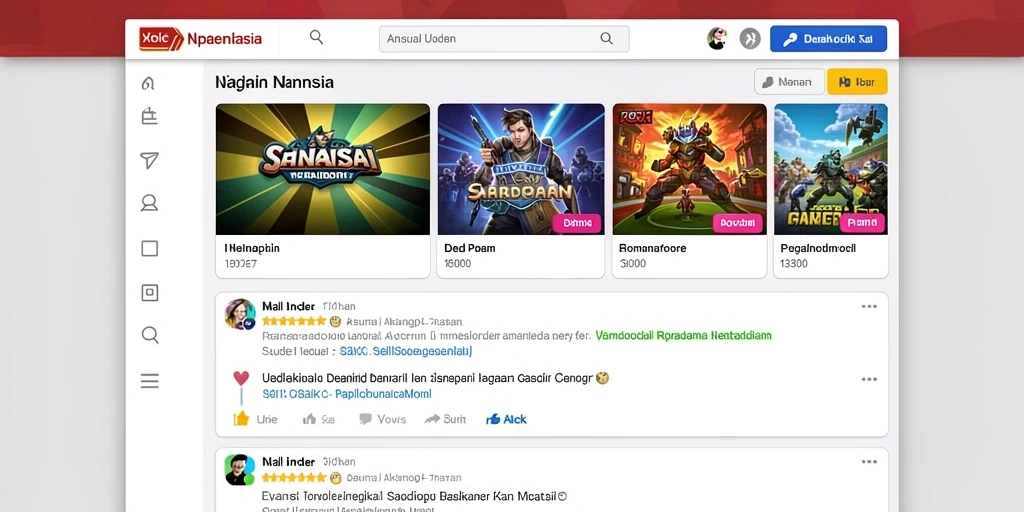Viewport: 1024px width, 512px height.
Task: Click the Ansual Uaden search field
Action: [504, 39]
